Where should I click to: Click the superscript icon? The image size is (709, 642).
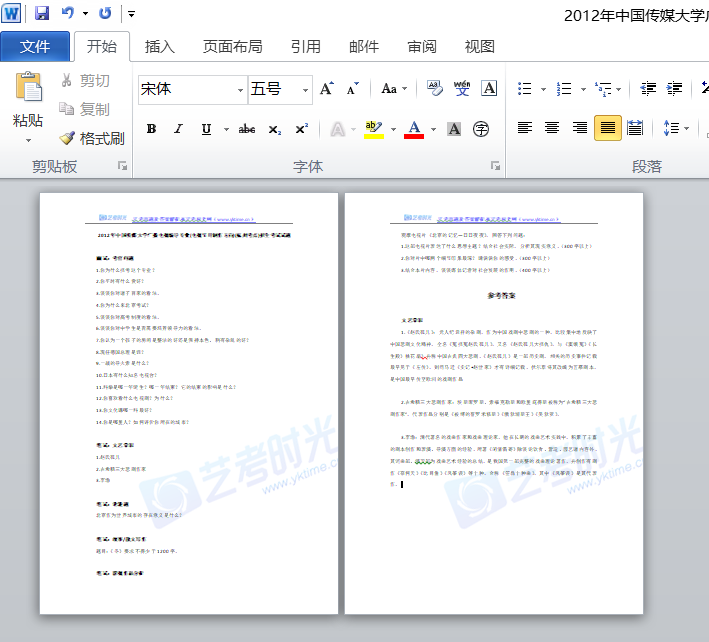301,129
